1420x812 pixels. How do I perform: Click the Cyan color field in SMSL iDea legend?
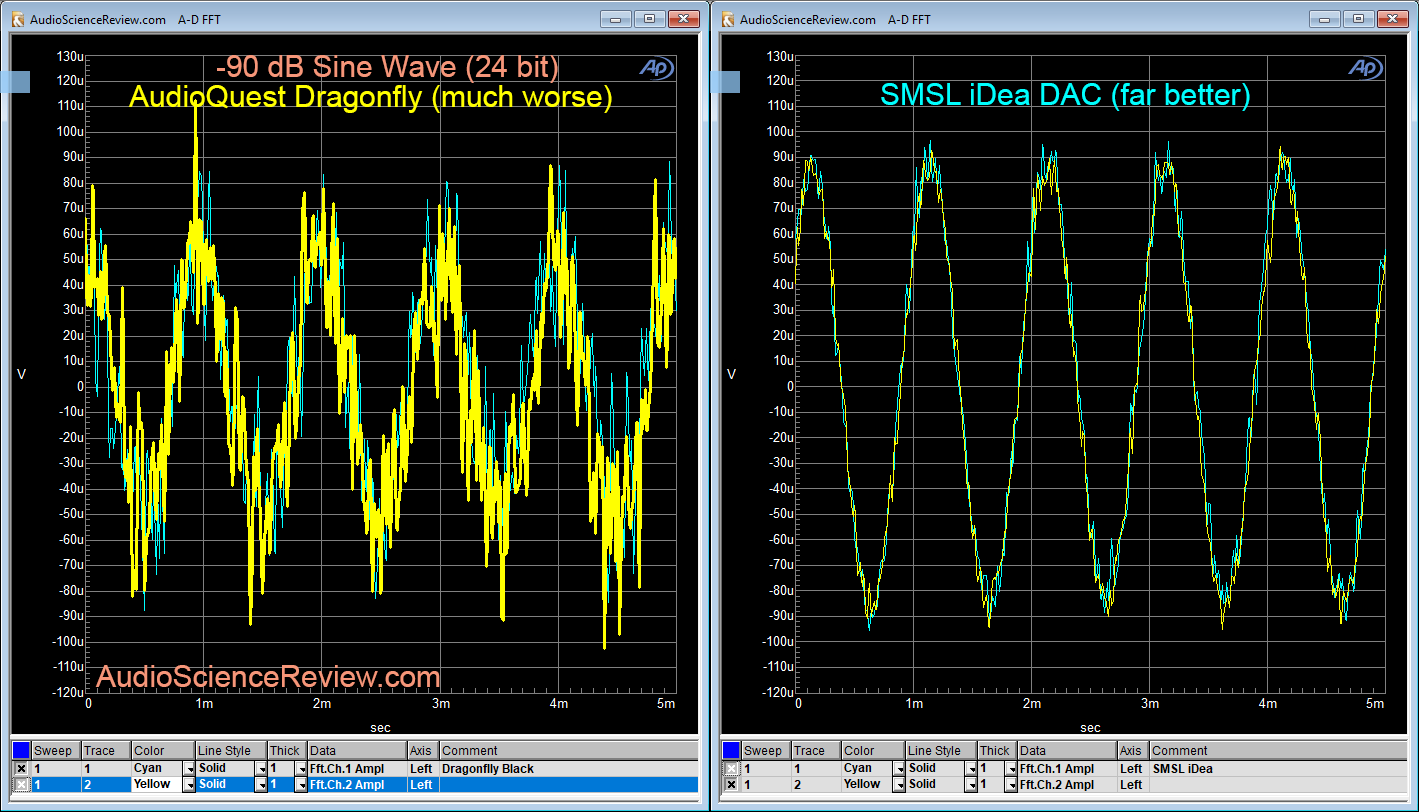coord(866,769)
